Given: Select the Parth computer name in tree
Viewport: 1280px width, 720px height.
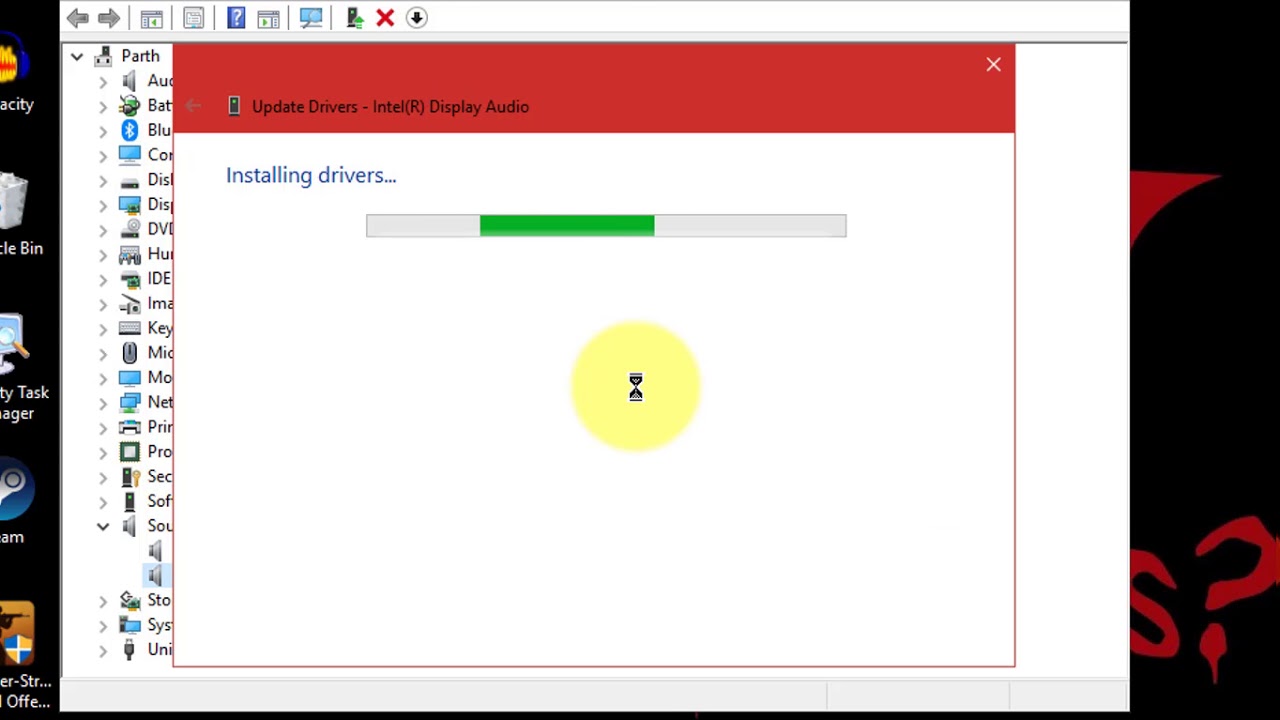Looking at the screenshot, I should coord(140,56).
